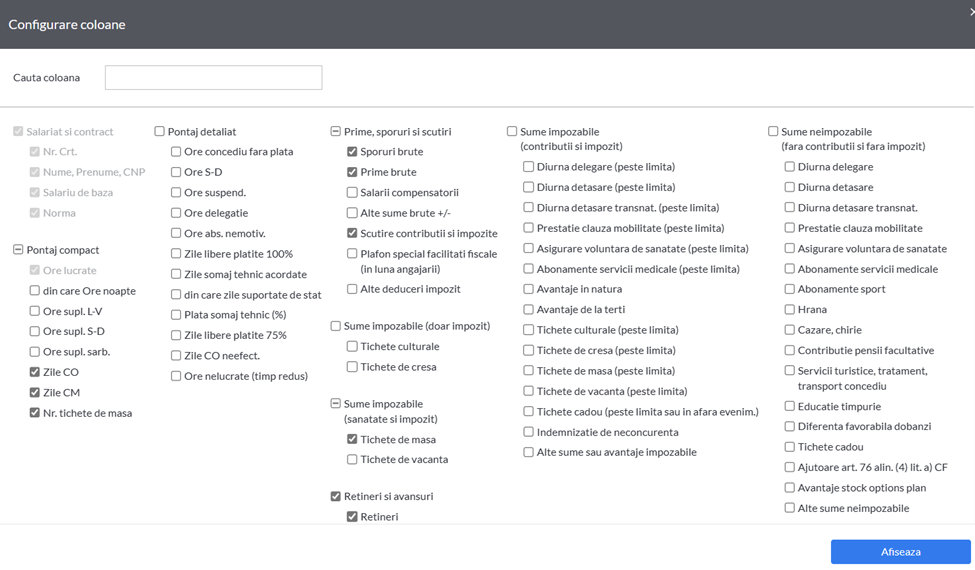Screen dimensions: 975x570
Task: Uncheck Zile CM column
Action: pos(35,392)
